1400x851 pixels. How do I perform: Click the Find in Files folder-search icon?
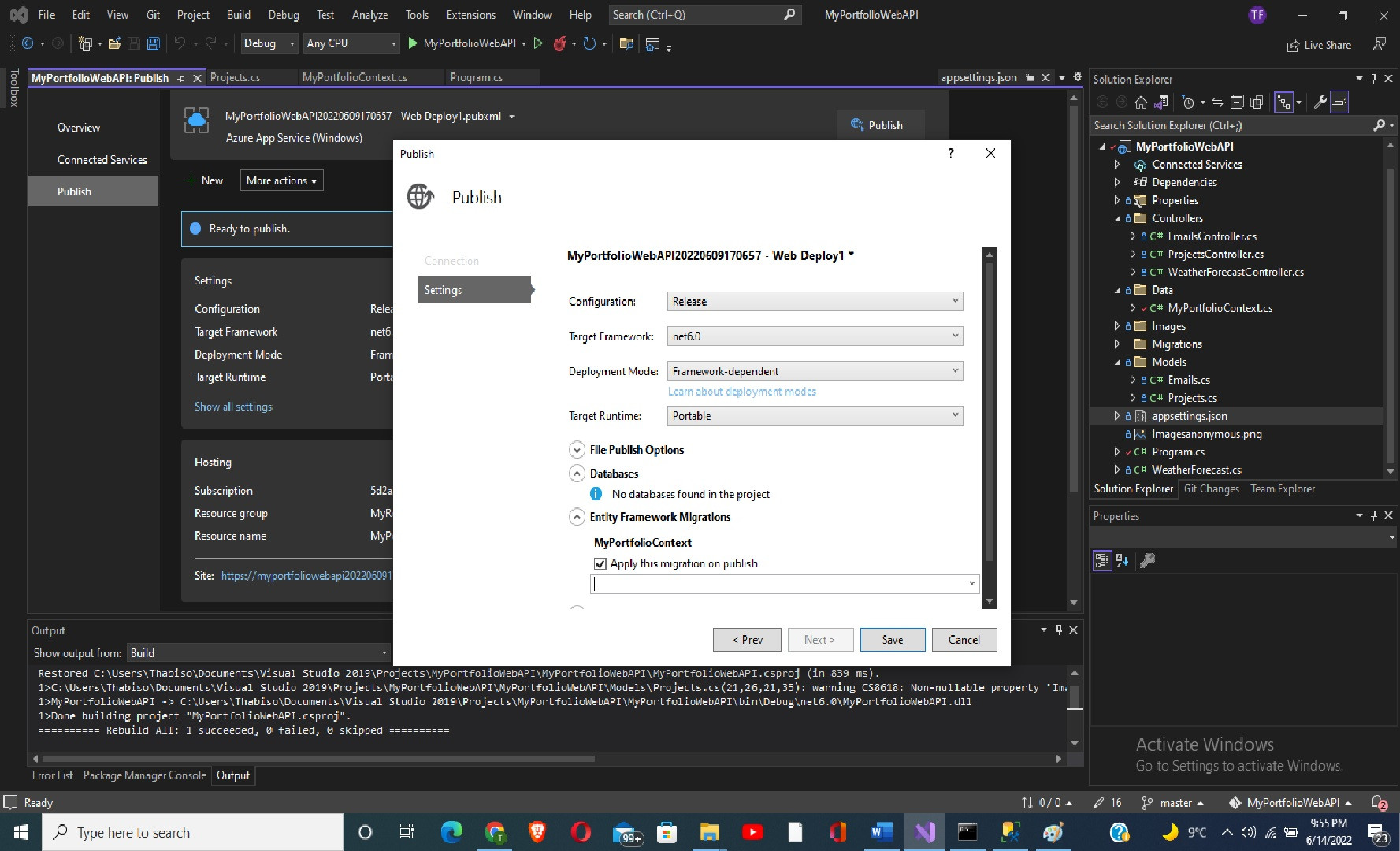pyautogui.click(x=626, y=43)
